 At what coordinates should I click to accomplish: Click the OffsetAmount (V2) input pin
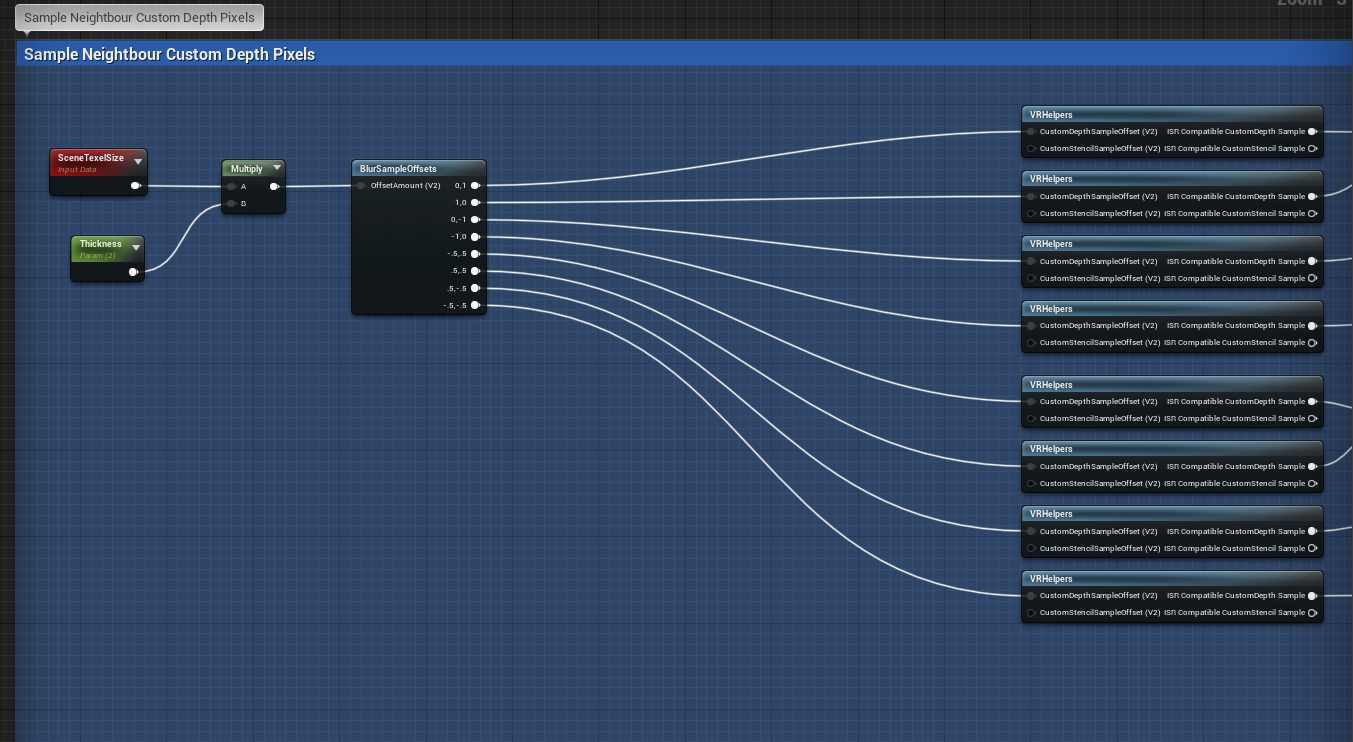tap(361, 185)
